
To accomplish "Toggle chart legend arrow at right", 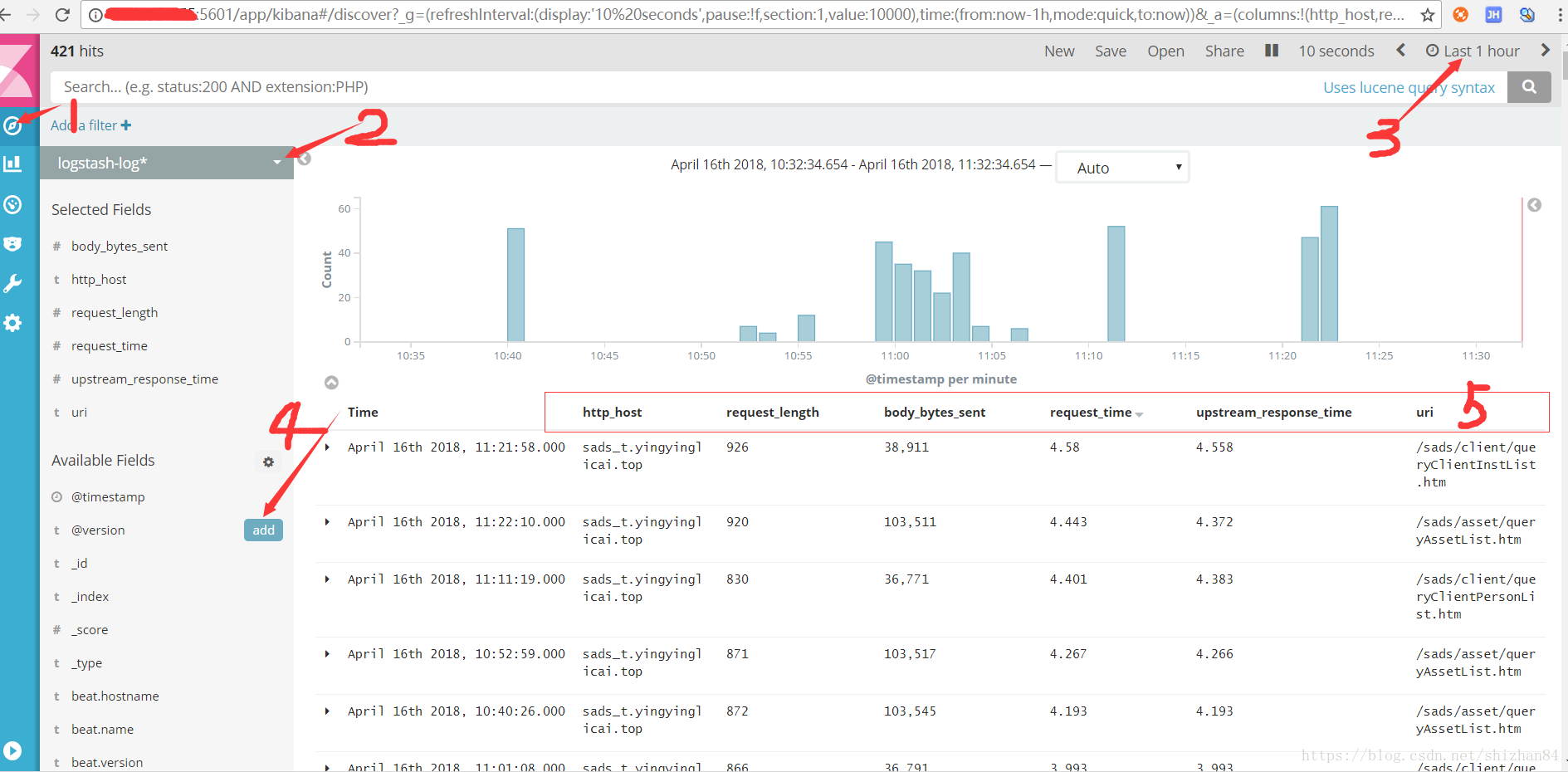I will pos(1534,205).
